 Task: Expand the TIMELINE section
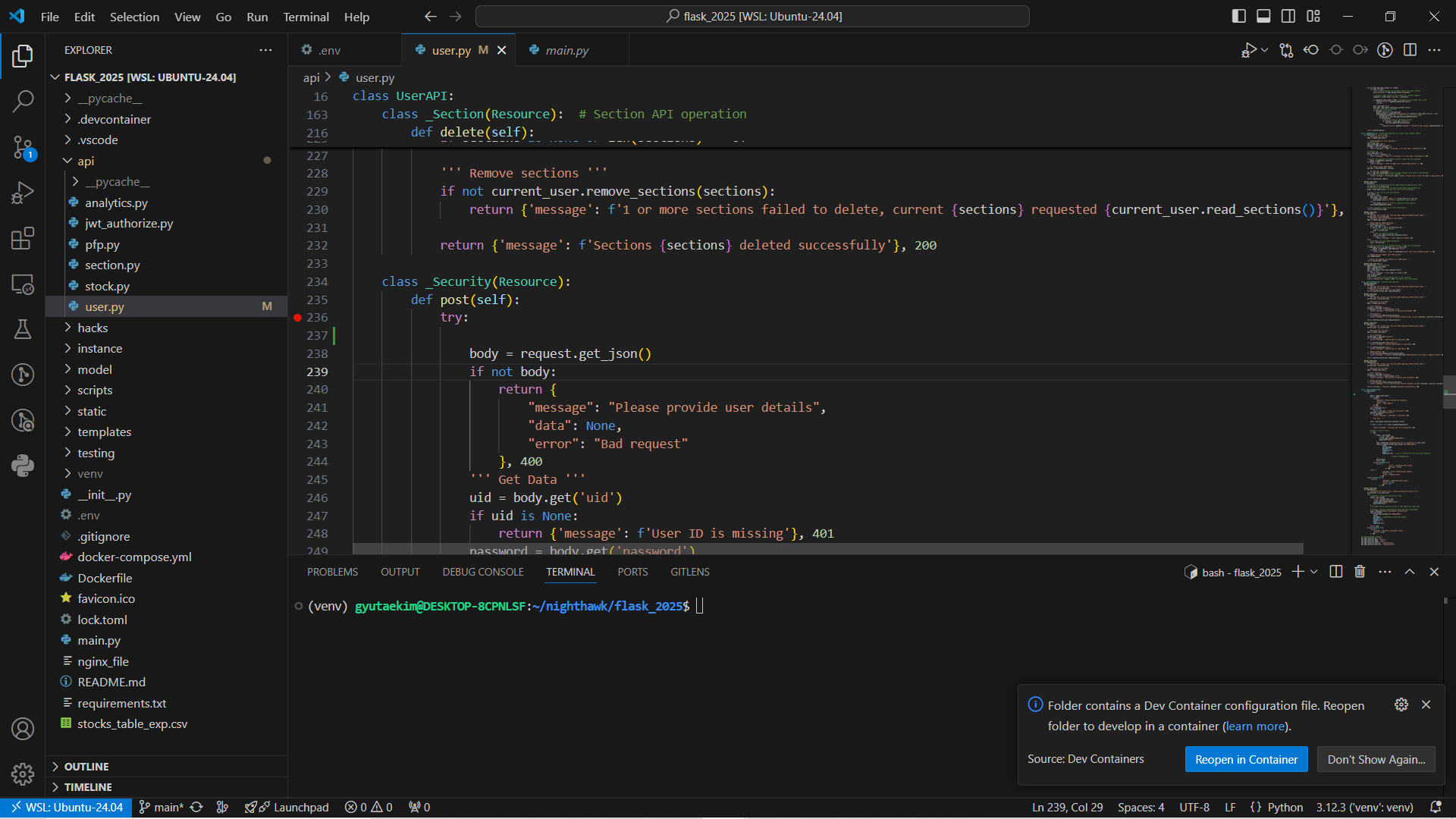[x=88, y=787]
